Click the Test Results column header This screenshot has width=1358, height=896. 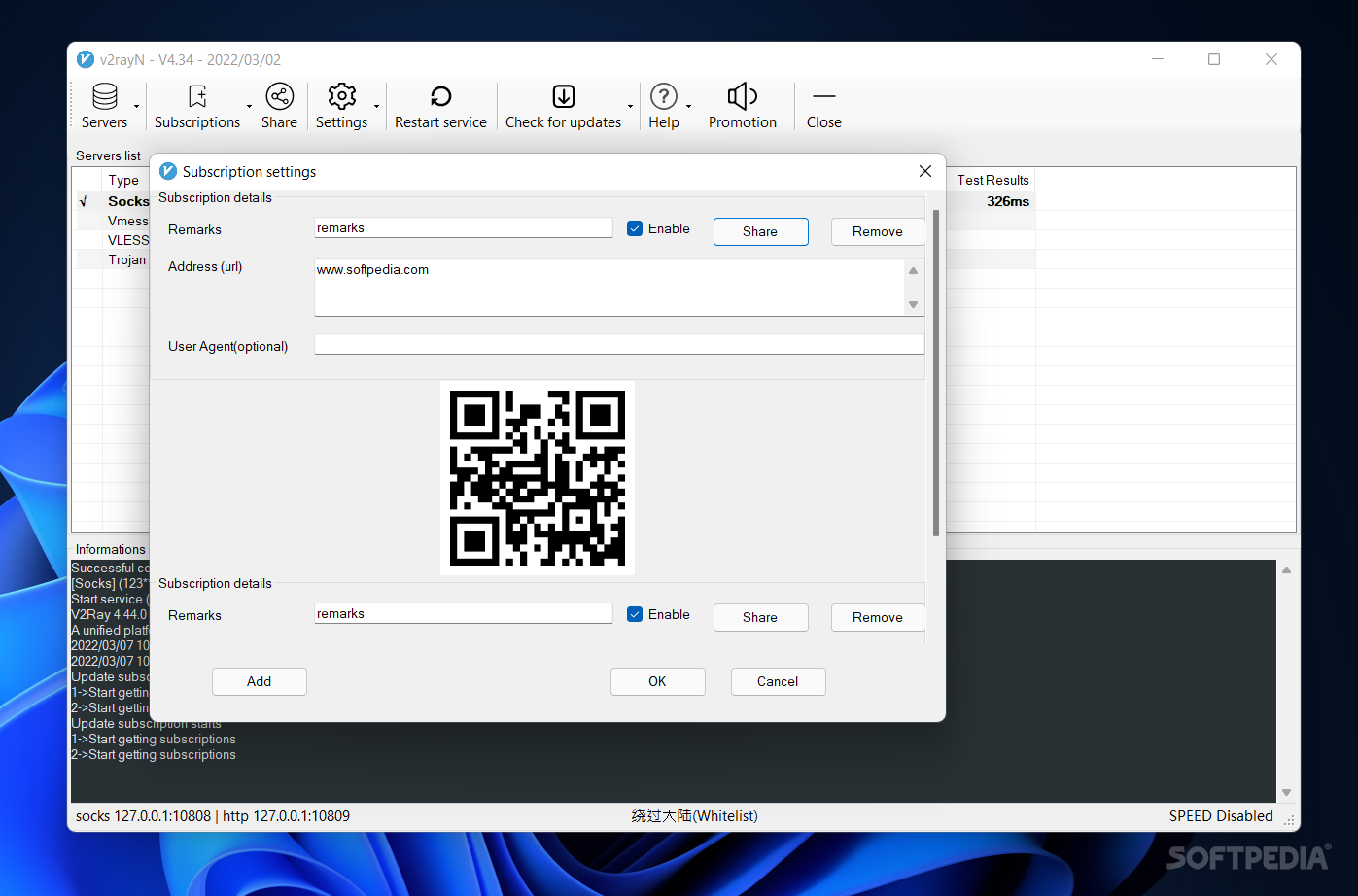pyautogui.click(x=992, y=180)
